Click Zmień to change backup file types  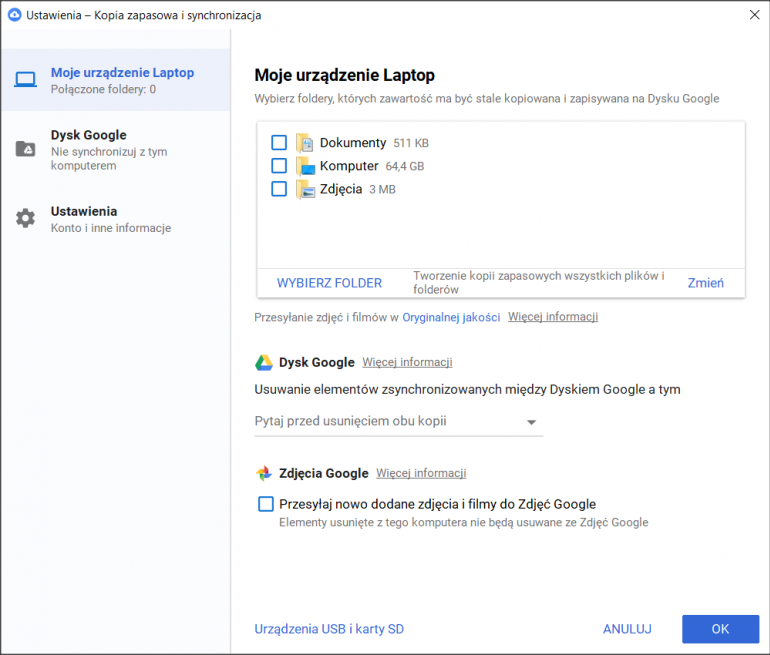tap(705, 283)
